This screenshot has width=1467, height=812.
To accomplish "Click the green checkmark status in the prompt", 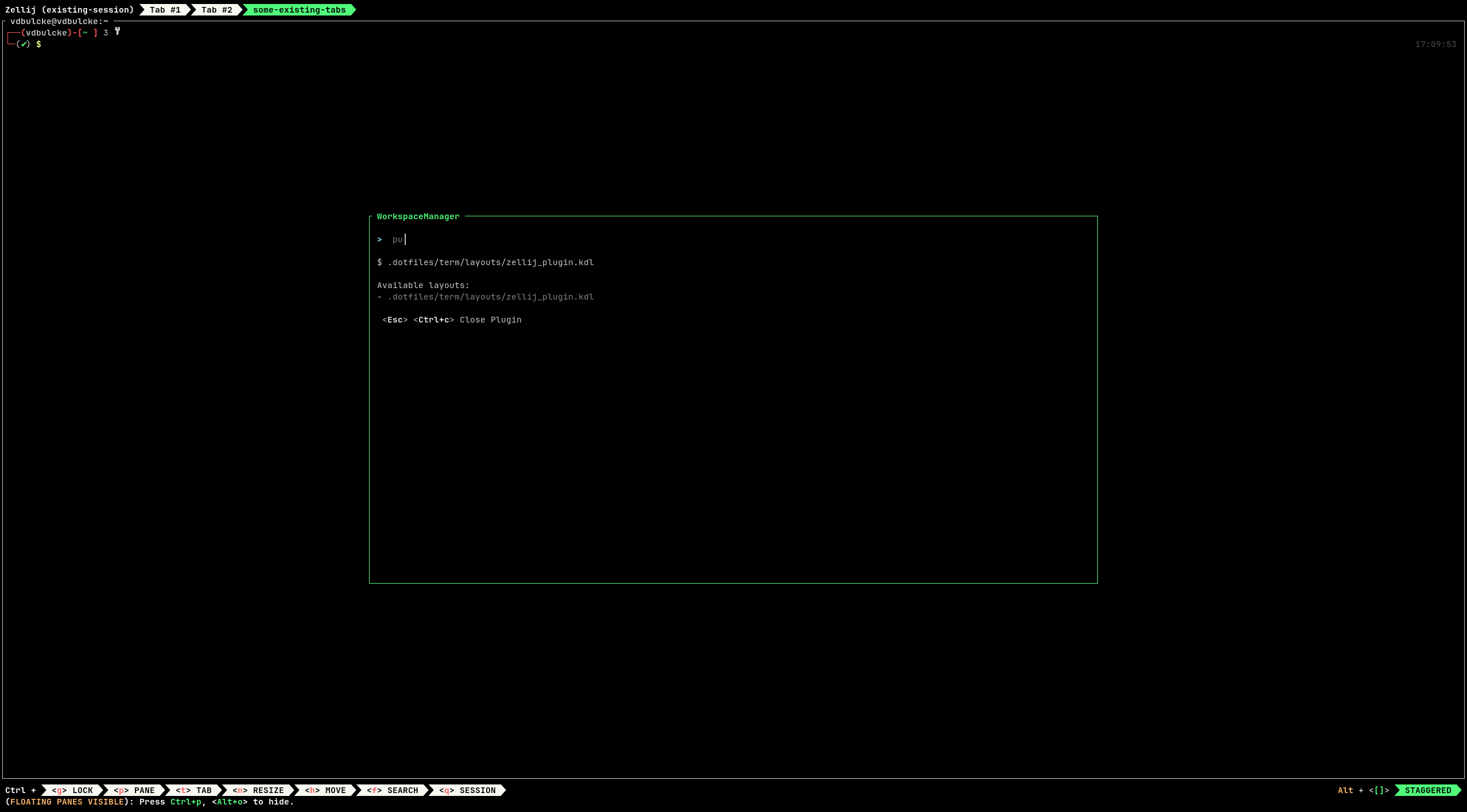I will pyautogui.click(x=24, y=44).
